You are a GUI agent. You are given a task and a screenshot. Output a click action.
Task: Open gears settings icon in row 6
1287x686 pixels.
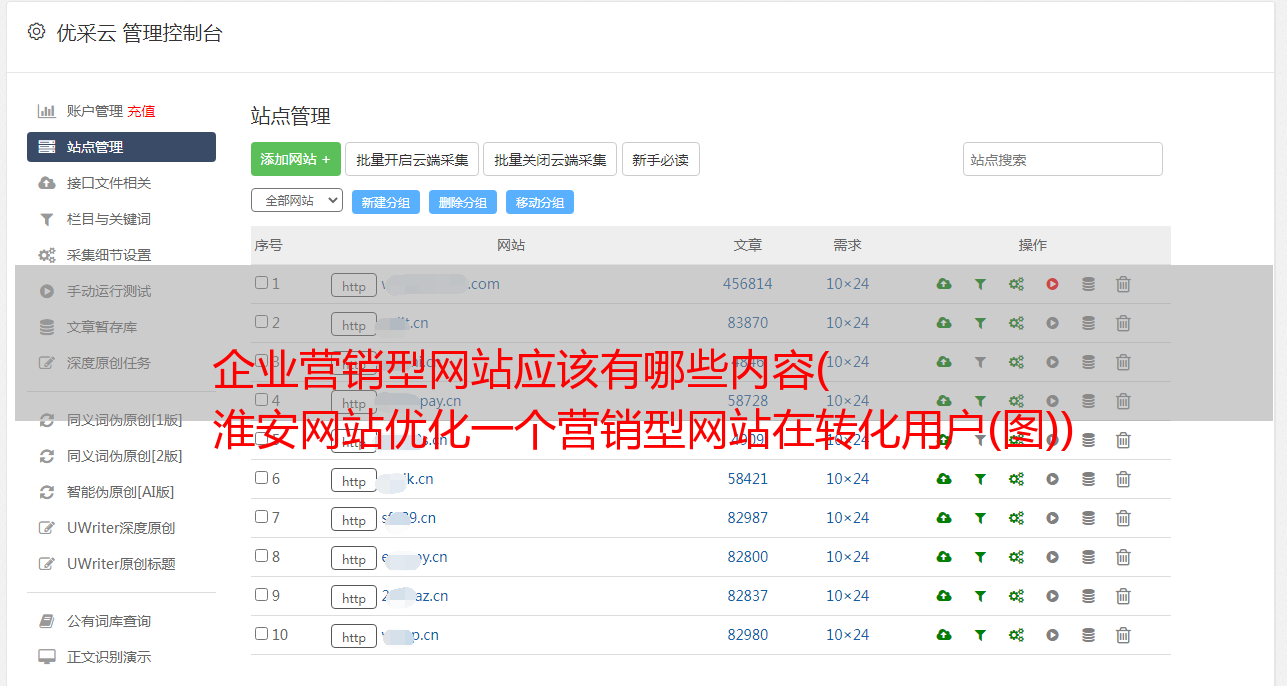pyautogui.click(x=1016, y=479)
